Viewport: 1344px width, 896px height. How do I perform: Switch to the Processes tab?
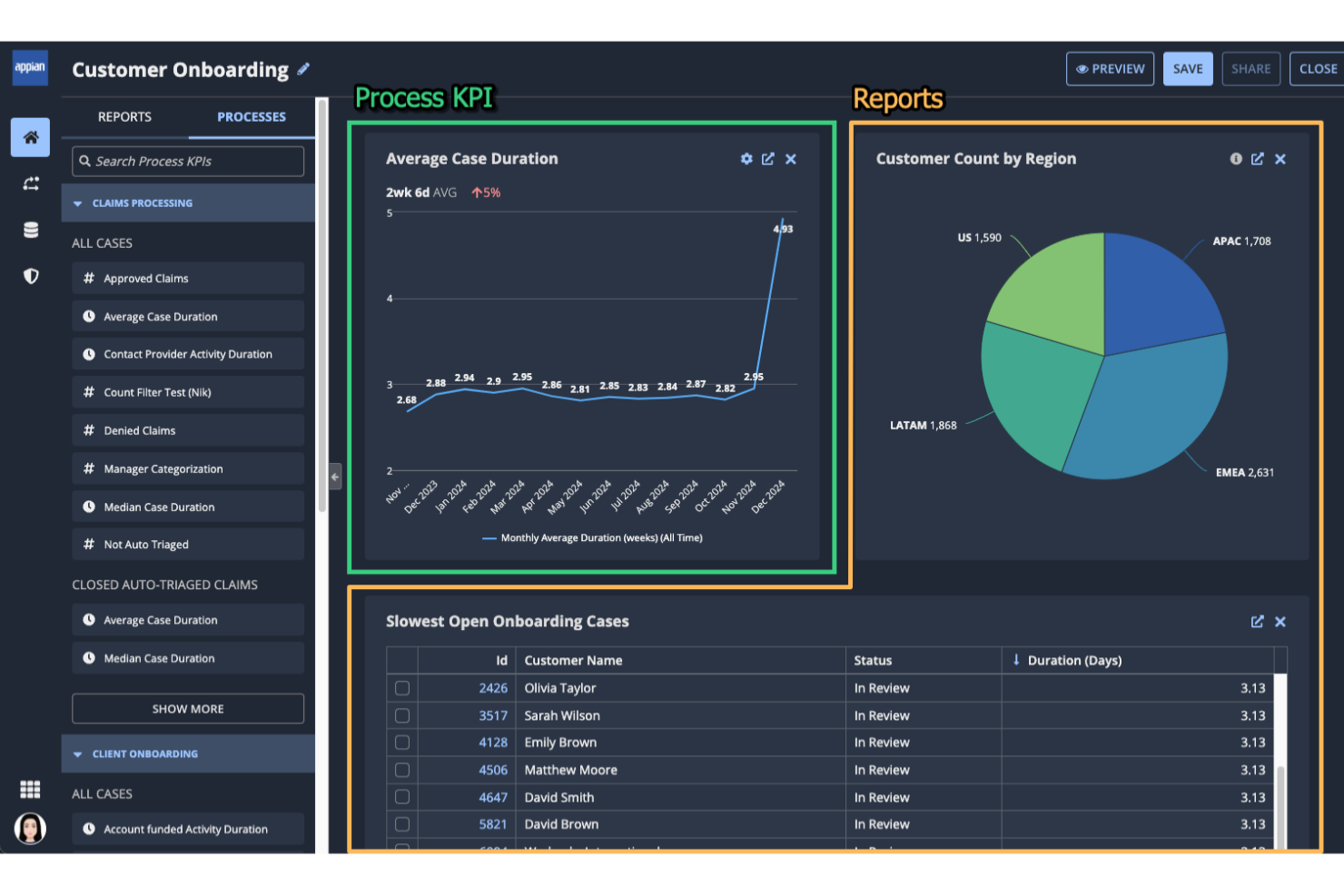252,117
